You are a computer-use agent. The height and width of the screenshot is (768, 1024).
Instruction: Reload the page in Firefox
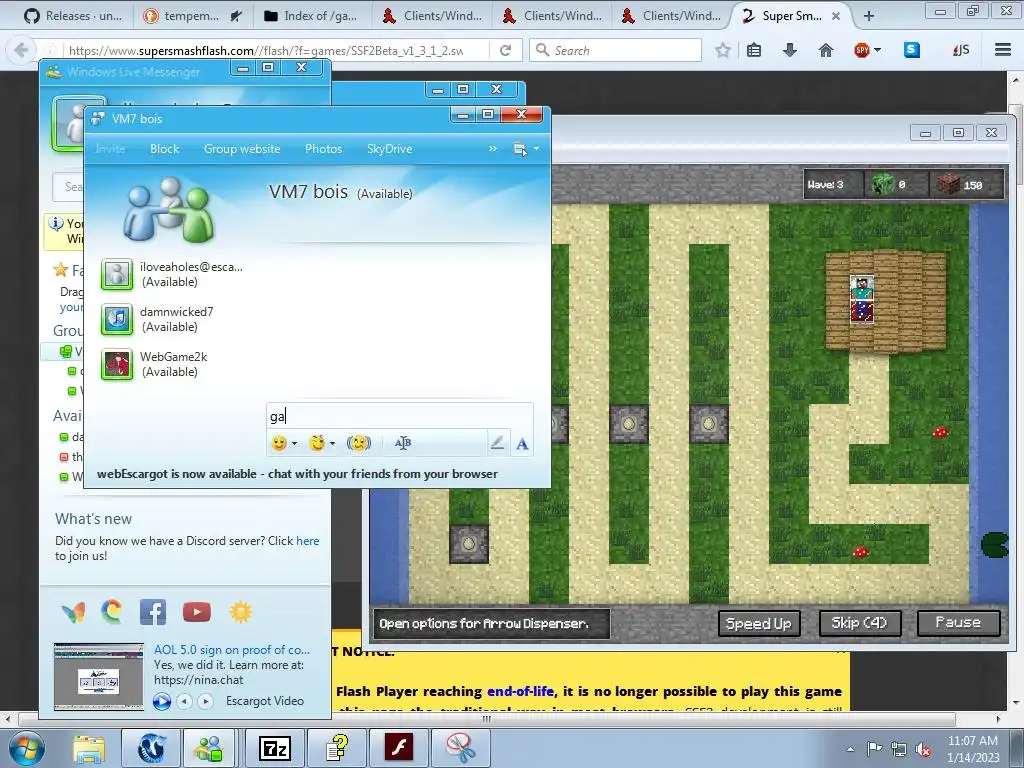pos(505,50)
